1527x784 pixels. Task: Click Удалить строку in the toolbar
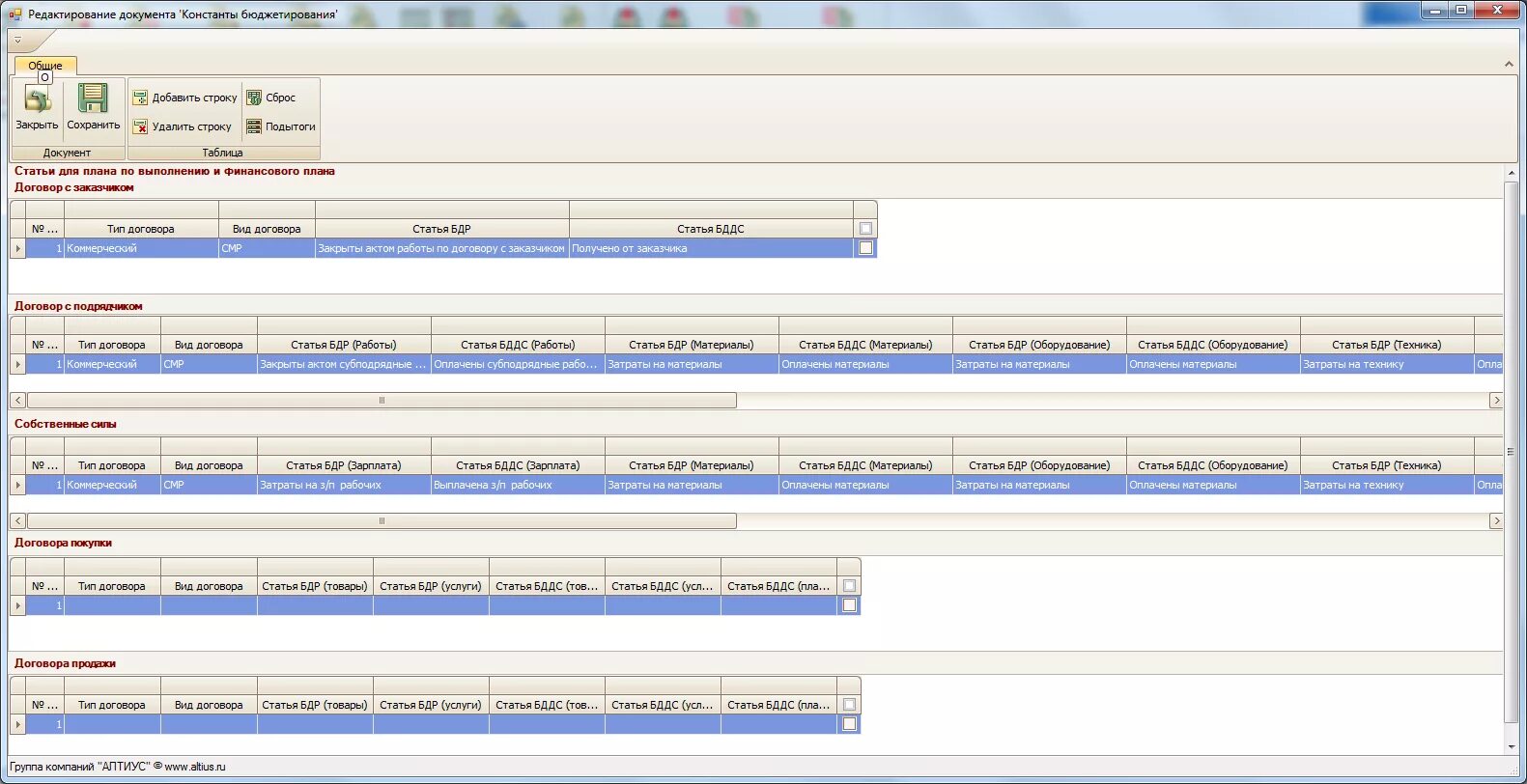pos(183,126)
